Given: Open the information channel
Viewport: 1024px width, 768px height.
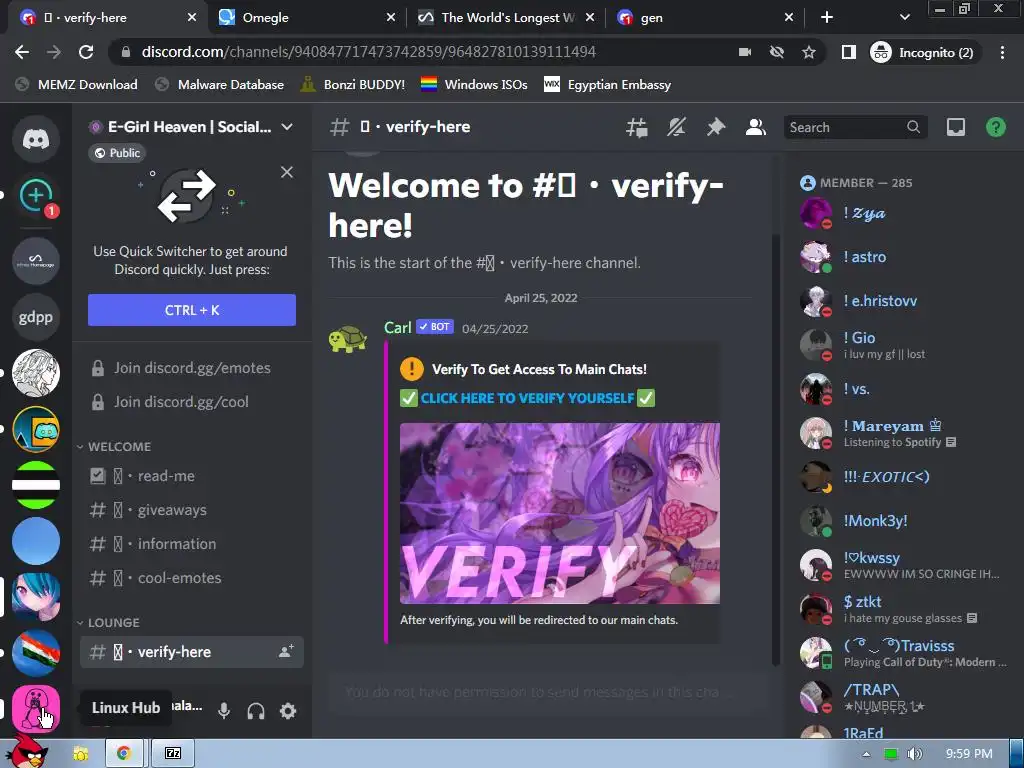Looking at the screenshot, I should (x=192, y=544).
